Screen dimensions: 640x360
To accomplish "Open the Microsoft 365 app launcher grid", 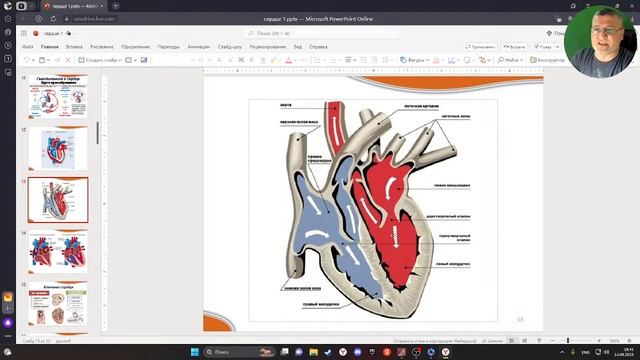I will click(24, 33).
